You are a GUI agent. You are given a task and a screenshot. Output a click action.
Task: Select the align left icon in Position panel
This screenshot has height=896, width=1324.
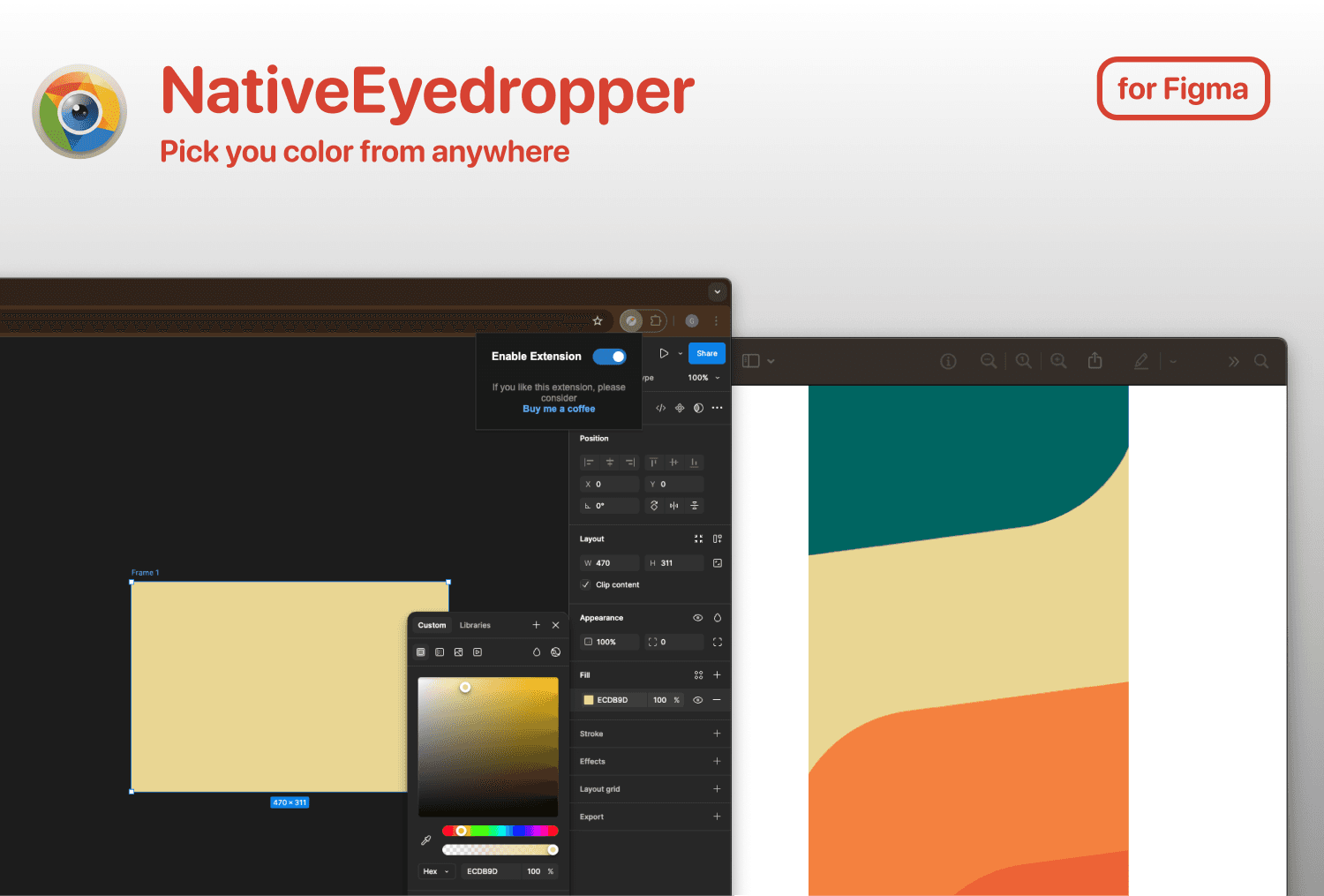pyautogui.click(x=590, y=462)
